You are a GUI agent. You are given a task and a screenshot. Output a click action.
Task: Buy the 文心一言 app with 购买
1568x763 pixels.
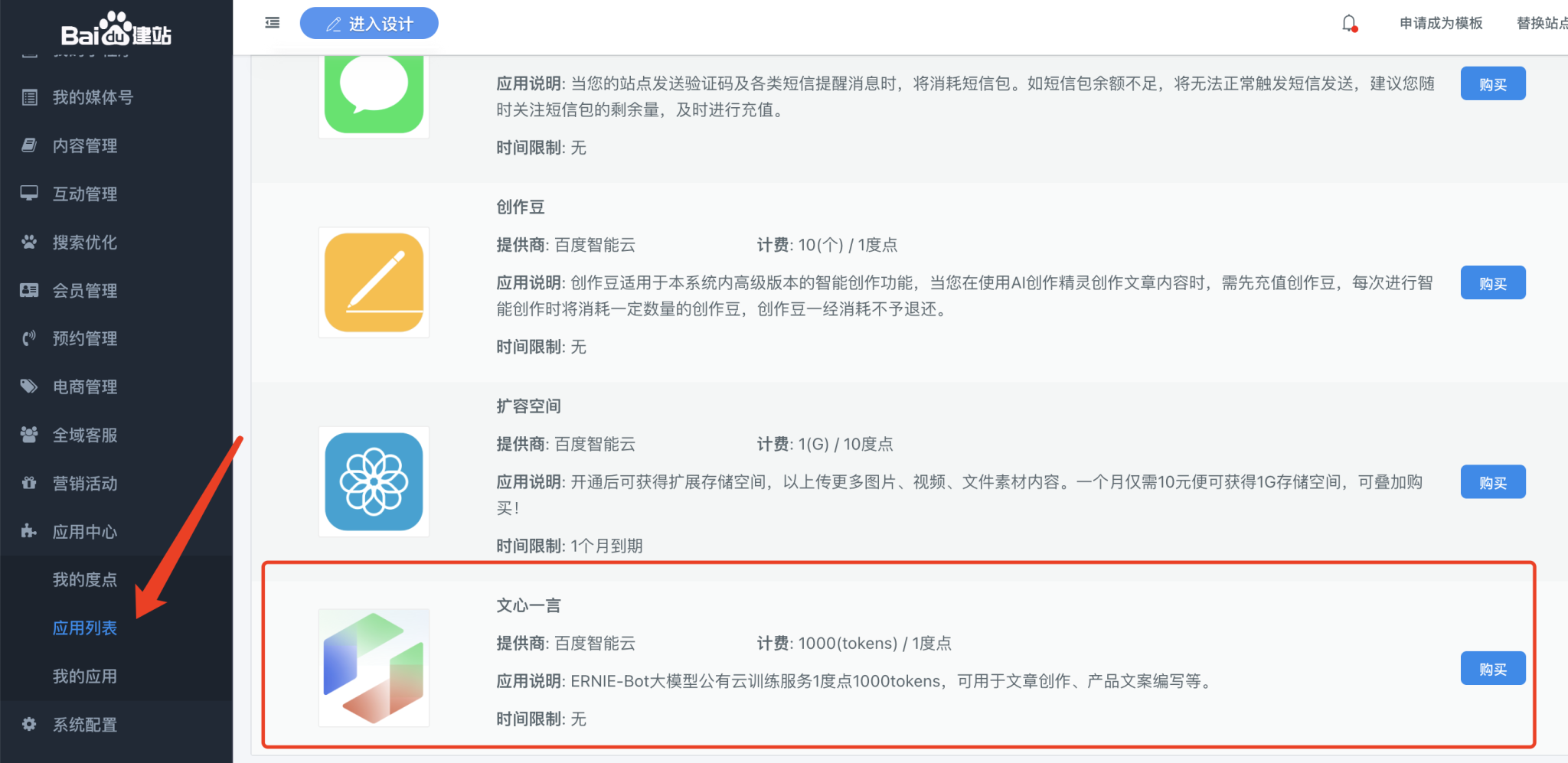click(x=1492, y=668)
